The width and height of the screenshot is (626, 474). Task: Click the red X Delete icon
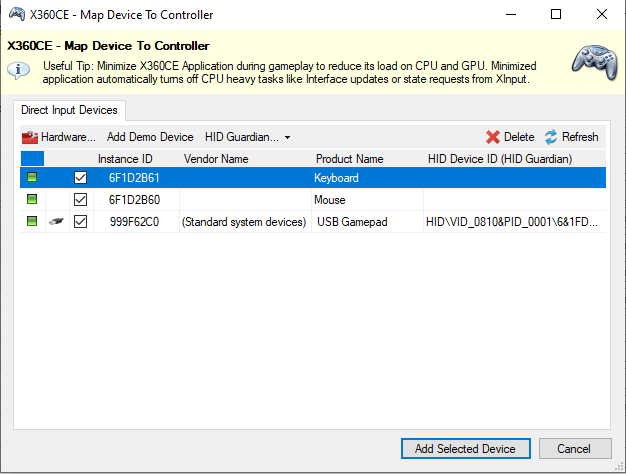pos(493,137)
